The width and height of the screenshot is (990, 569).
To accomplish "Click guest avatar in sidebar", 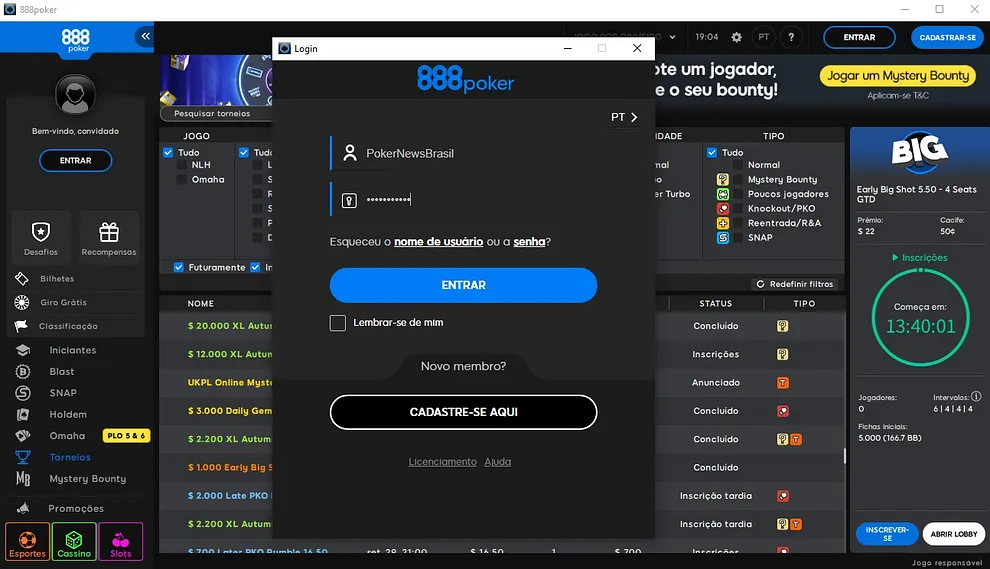I will pyautogui.click(x=75, y=95).
